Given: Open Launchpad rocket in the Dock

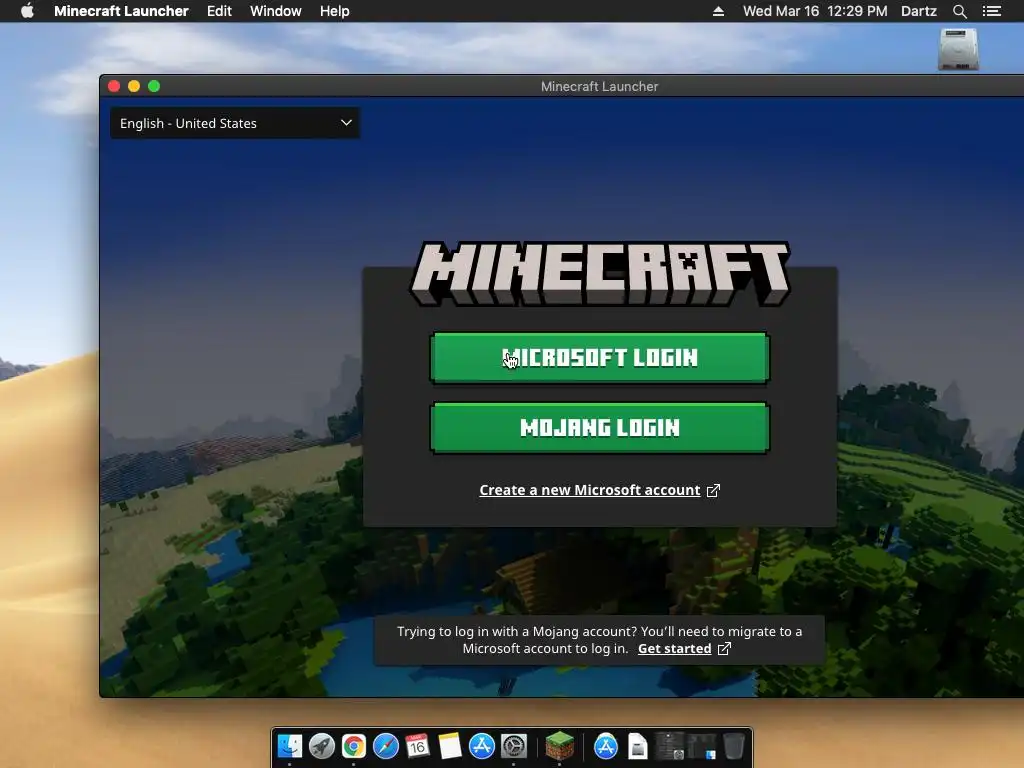Looking at the screenshot, I should pyautogui.click(x=321, y=746).
